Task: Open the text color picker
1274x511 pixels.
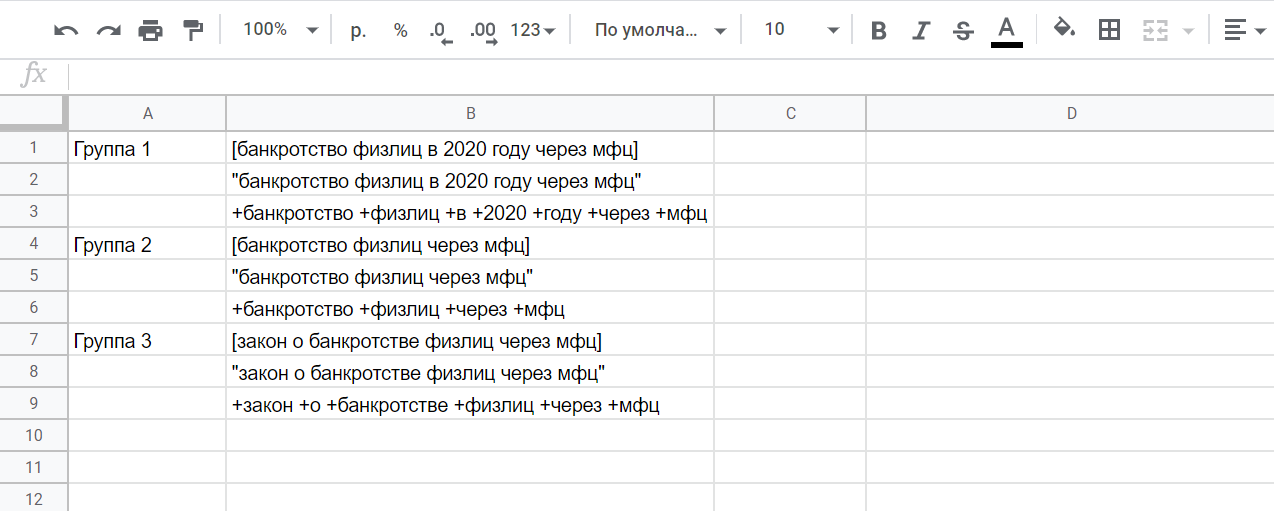Action: point(1006,30)
